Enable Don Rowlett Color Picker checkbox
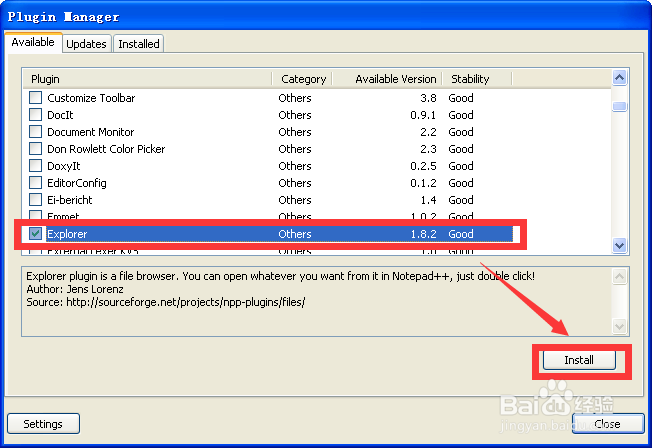 pos(35,149)
